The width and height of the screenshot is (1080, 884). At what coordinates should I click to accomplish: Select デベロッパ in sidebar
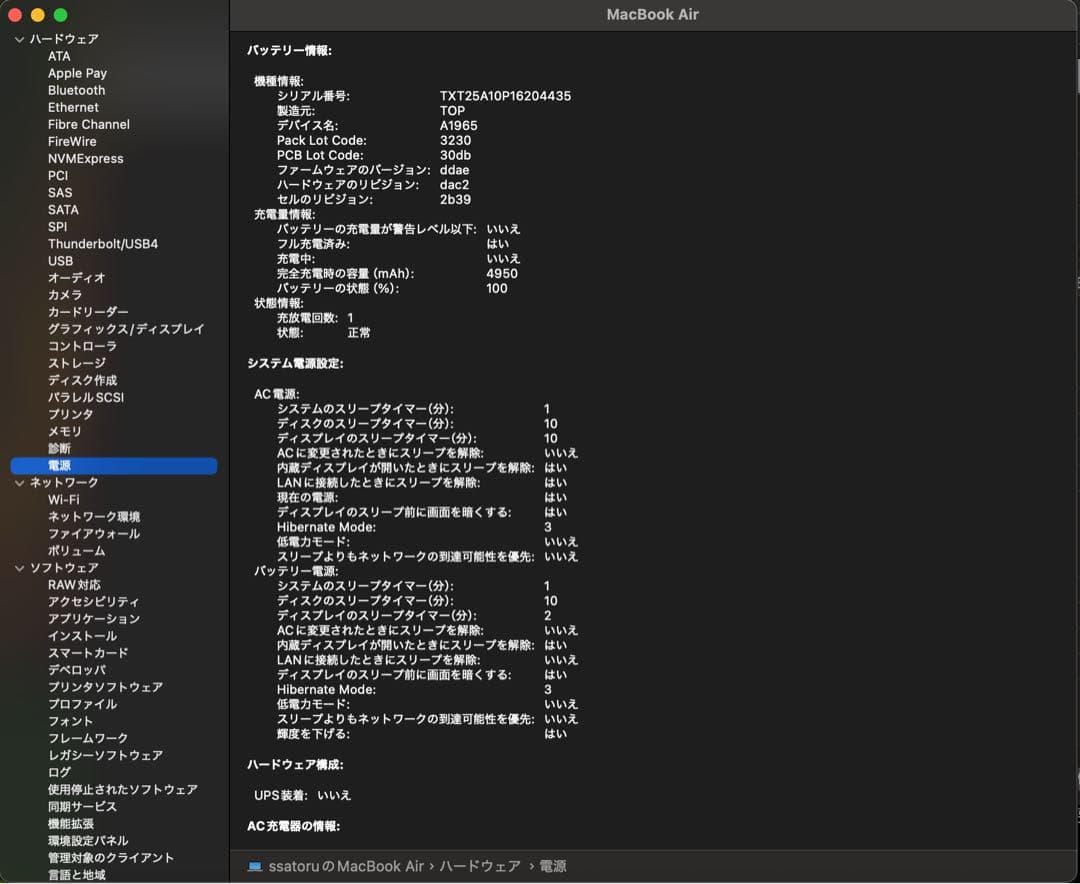click(x=76, y=670)
